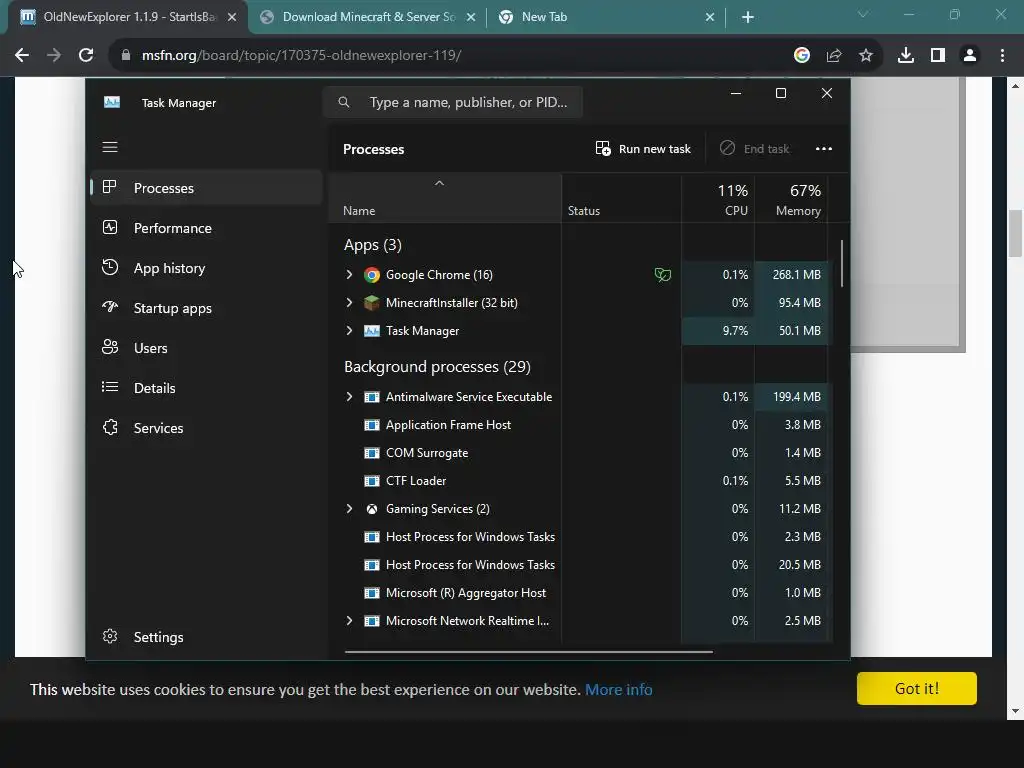1024x768 pixels.
Task: Select the Microsoft (R) Aggregator Host row
Action: [581, 593]
